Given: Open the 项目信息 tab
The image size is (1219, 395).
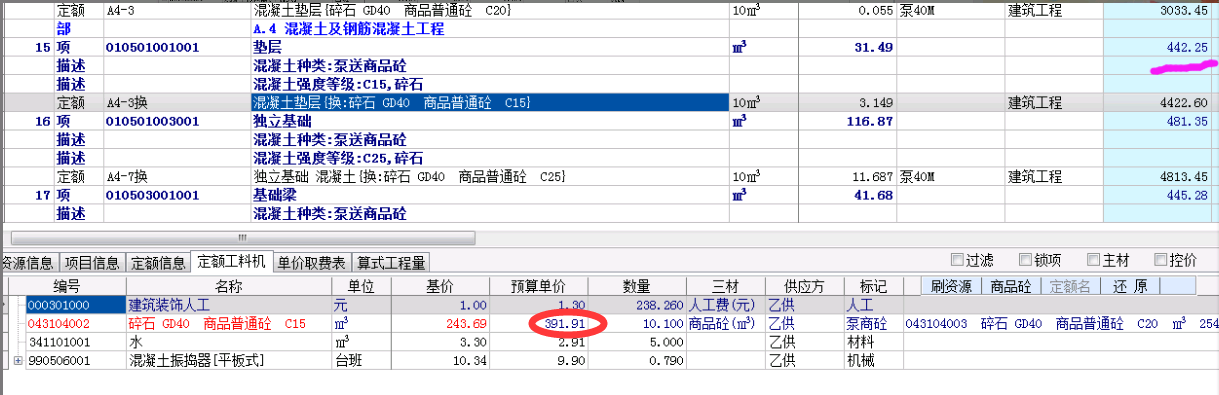Looking at the screenshot, I should click(x=92, y=262).
